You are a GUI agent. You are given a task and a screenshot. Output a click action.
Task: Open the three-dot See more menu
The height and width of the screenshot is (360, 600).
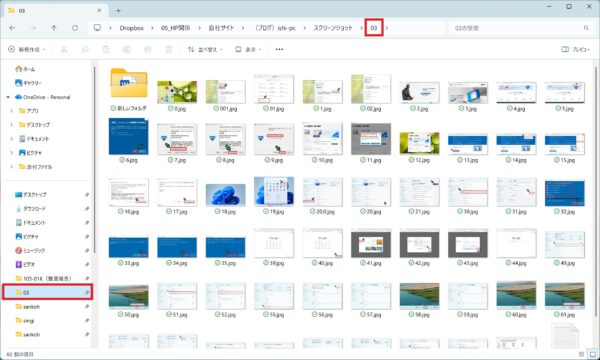pyautogui.click(x=279, y=49)
